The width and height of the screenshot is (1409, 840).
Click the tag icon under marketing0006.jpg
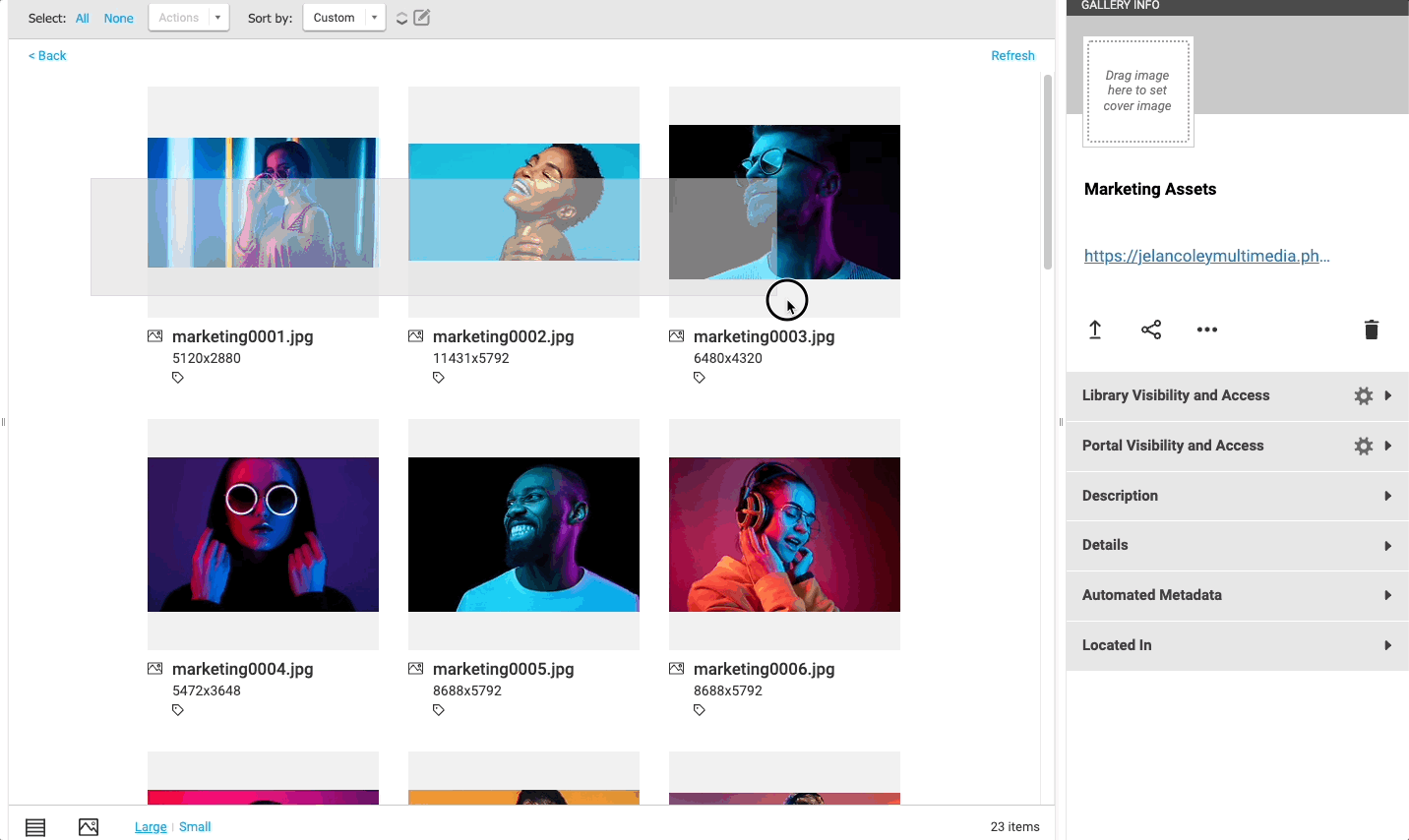pos(700,710)
